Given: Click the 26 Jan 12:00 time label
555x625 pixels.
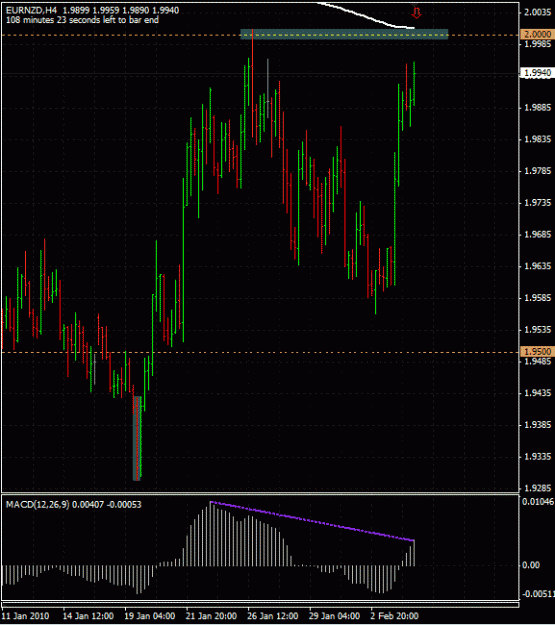Looking at the screenshot, I should click(x=273, y=616).
